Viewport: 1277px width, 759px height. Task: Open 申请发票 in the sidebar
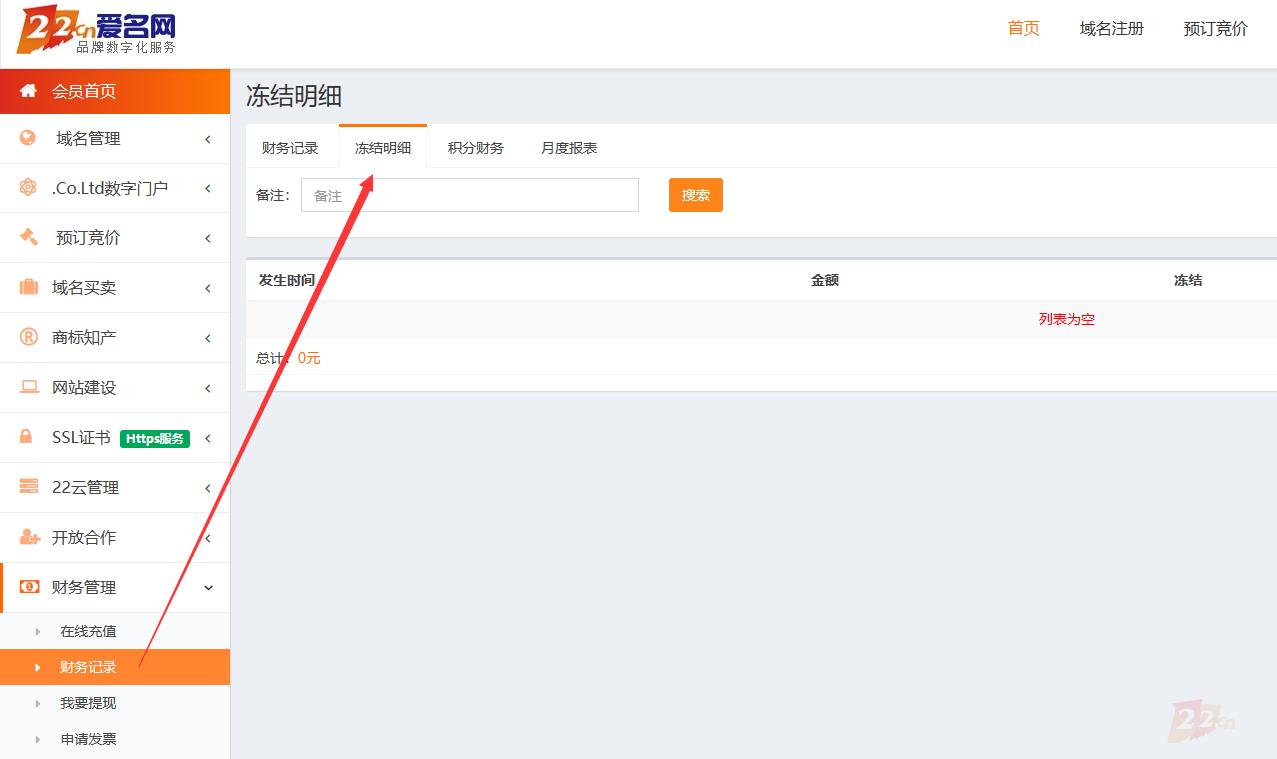pyautogui.click(x=88, y=739)
